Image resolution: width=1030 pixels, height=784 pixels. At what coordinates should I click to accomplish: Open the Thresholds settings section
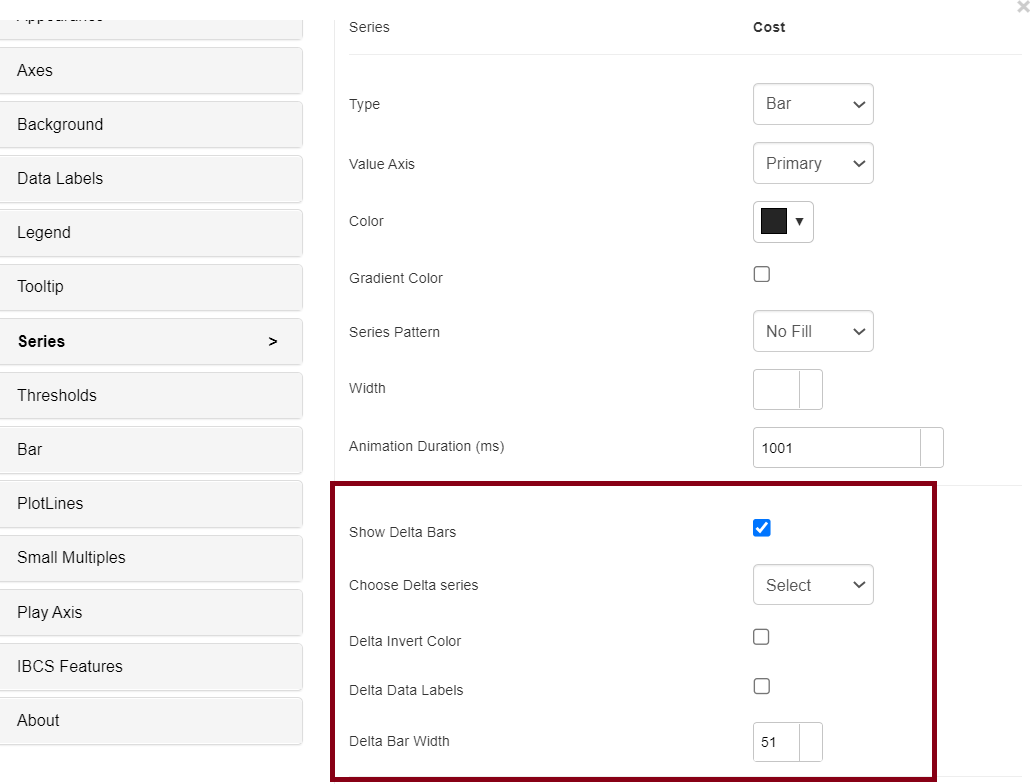tap(152, 395)
